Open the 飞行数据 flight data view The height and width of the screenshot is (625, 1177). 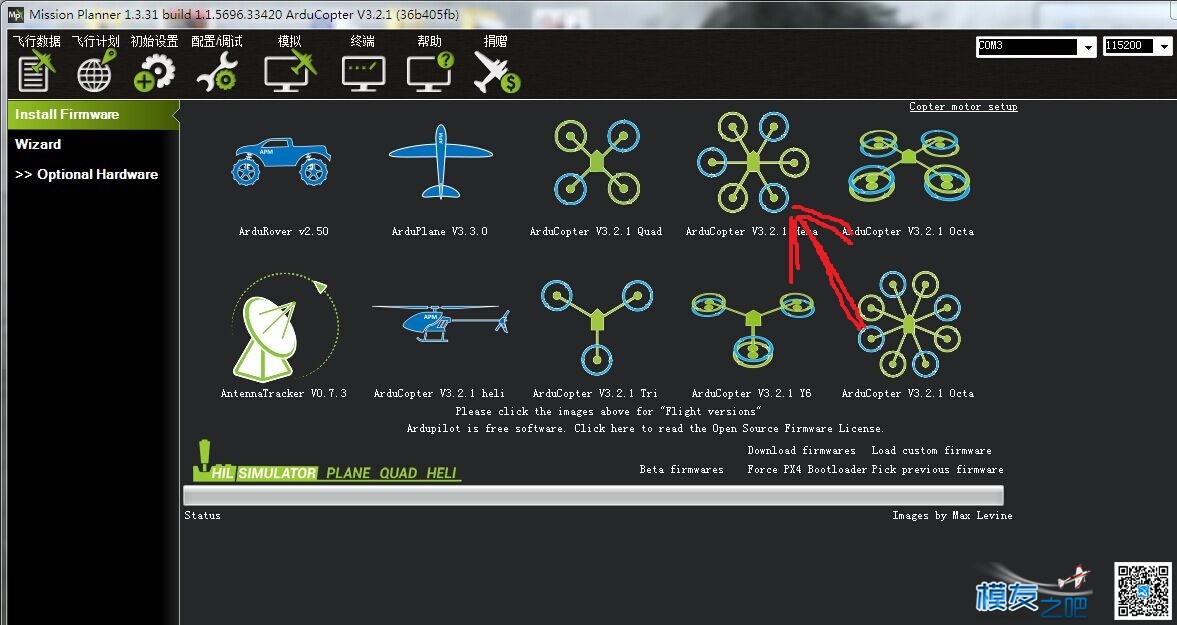coord(36,65)
